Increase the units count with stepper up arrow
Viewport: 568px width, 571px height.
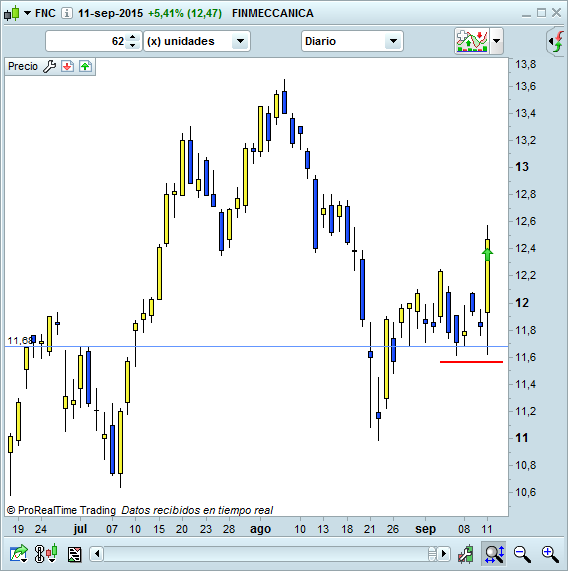(133, 37)
